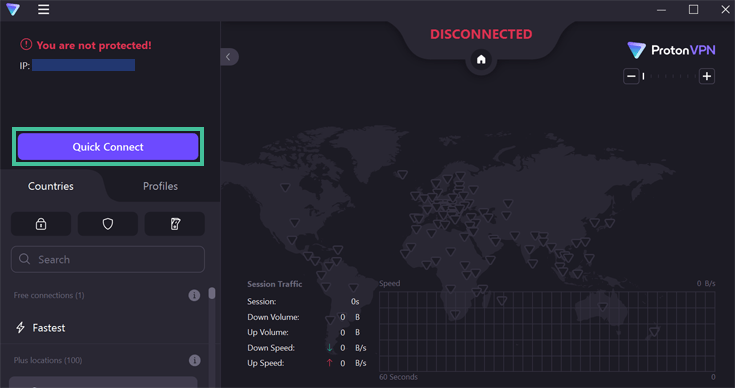Show info for Plus locations
The image size is (735, 388).
click(x=194, y=360)
